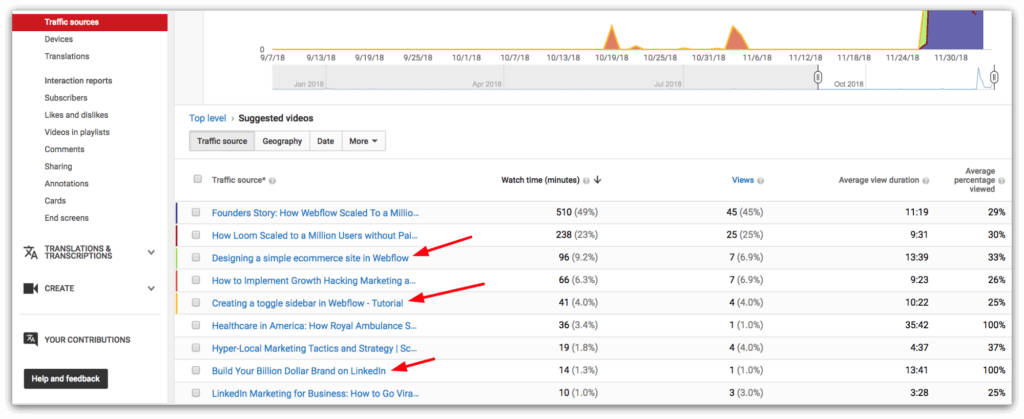Click the Help and feedback button
This screenshot has width=1024, height=419.
point(66,379)
